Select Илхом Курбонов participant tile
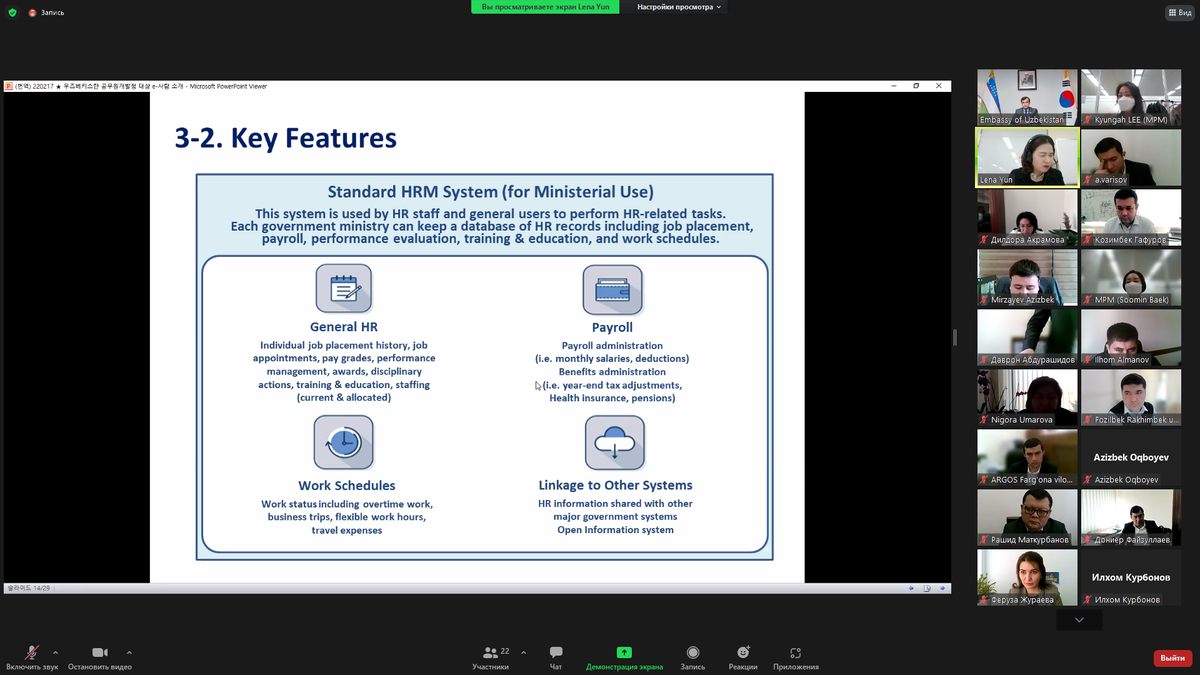 (x=1131, y=577)
